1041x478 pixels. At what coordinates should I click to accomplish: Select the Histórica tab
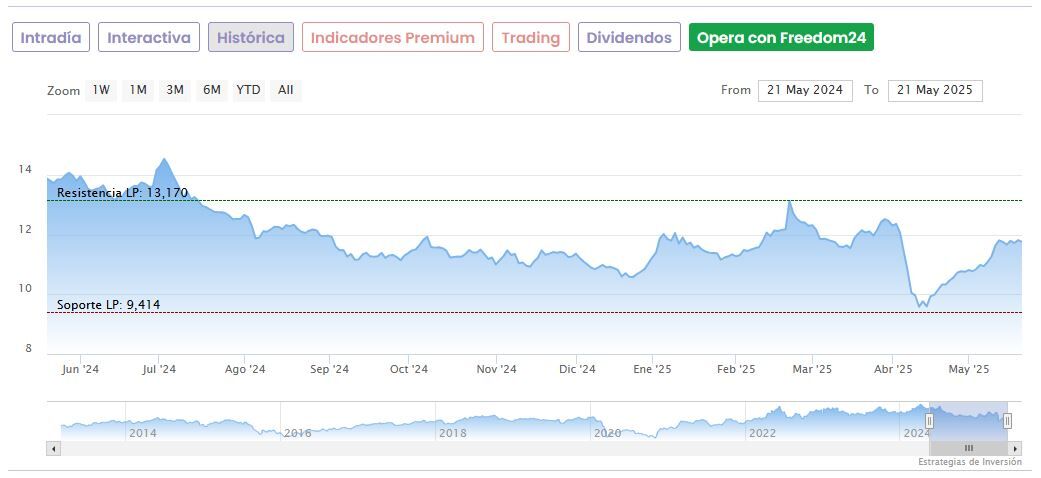pos(251,38)
